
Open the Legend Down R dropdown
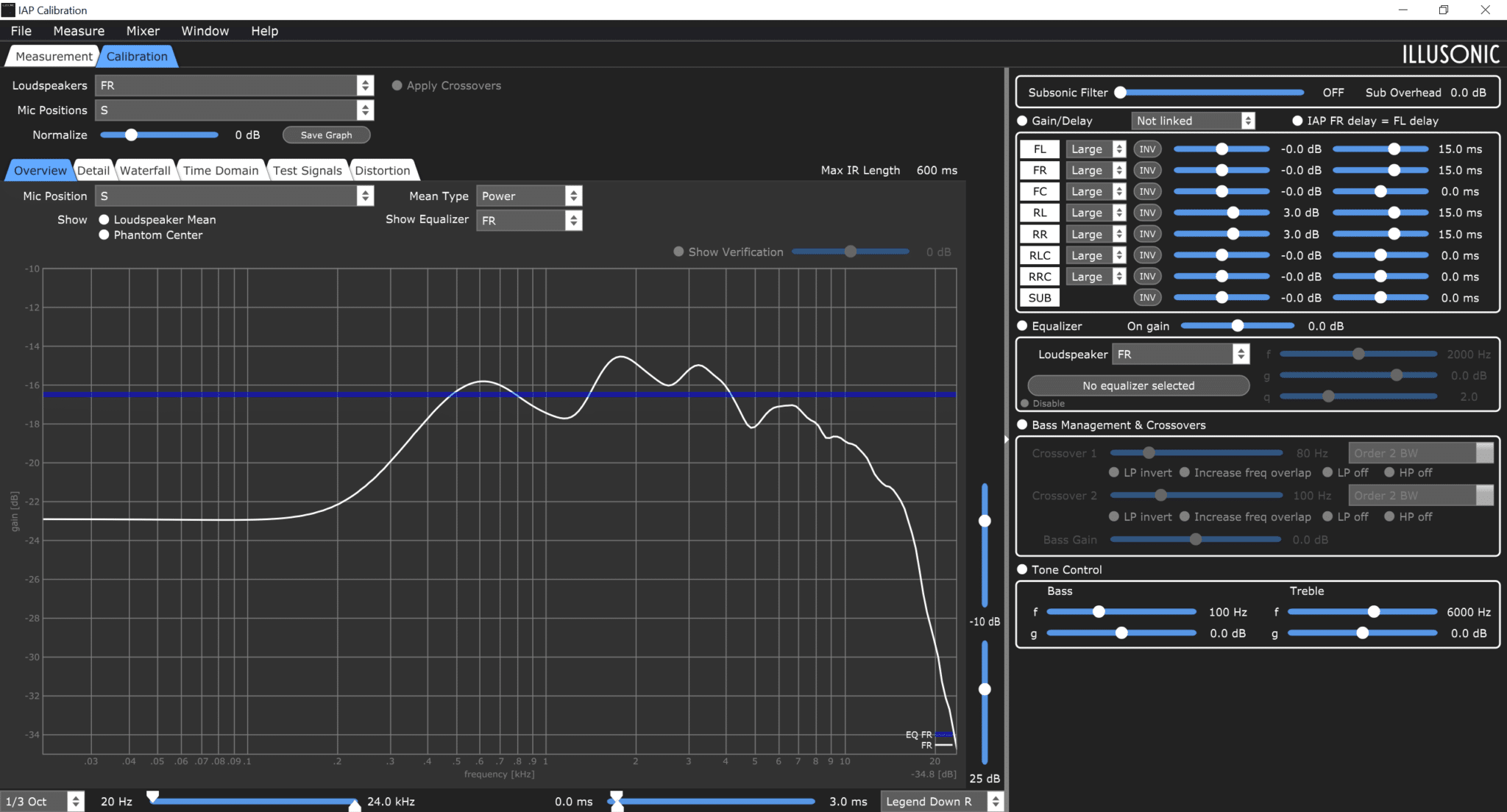942,802
